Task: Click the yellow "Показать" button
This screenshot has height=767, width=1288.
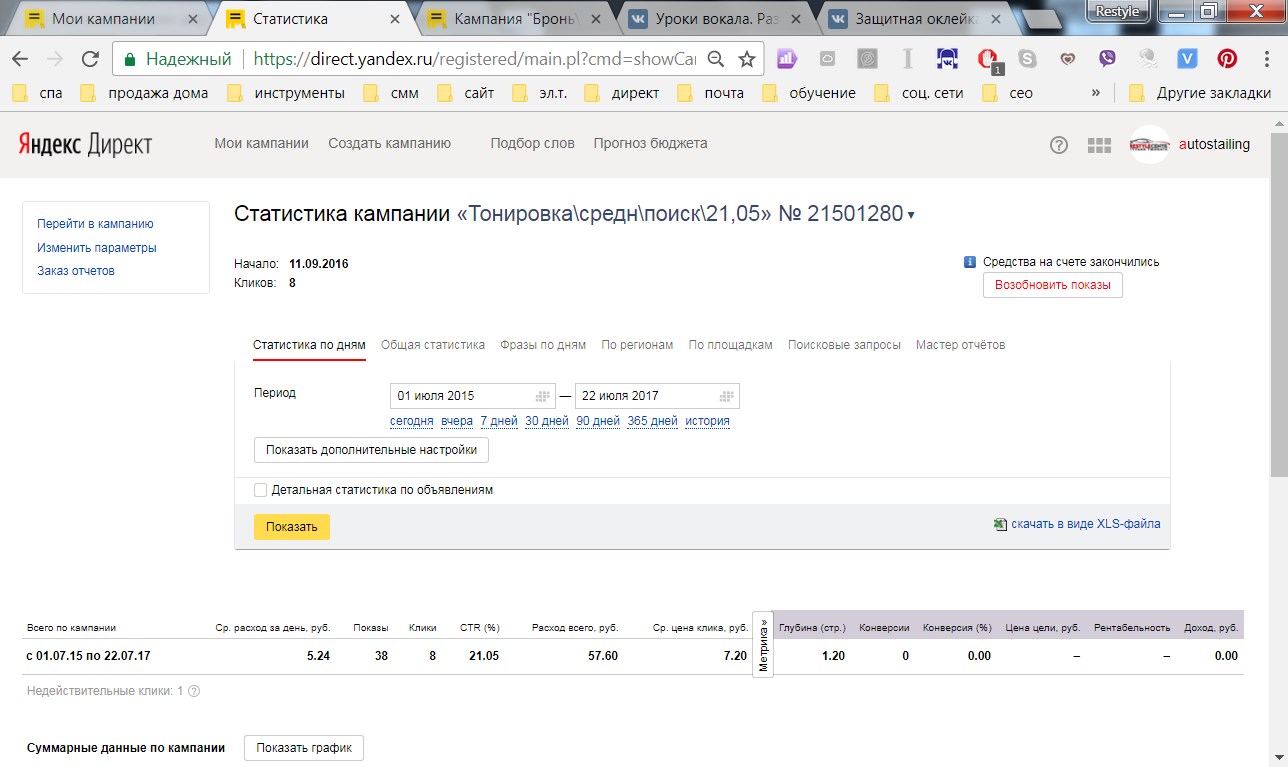Action: 292,527
